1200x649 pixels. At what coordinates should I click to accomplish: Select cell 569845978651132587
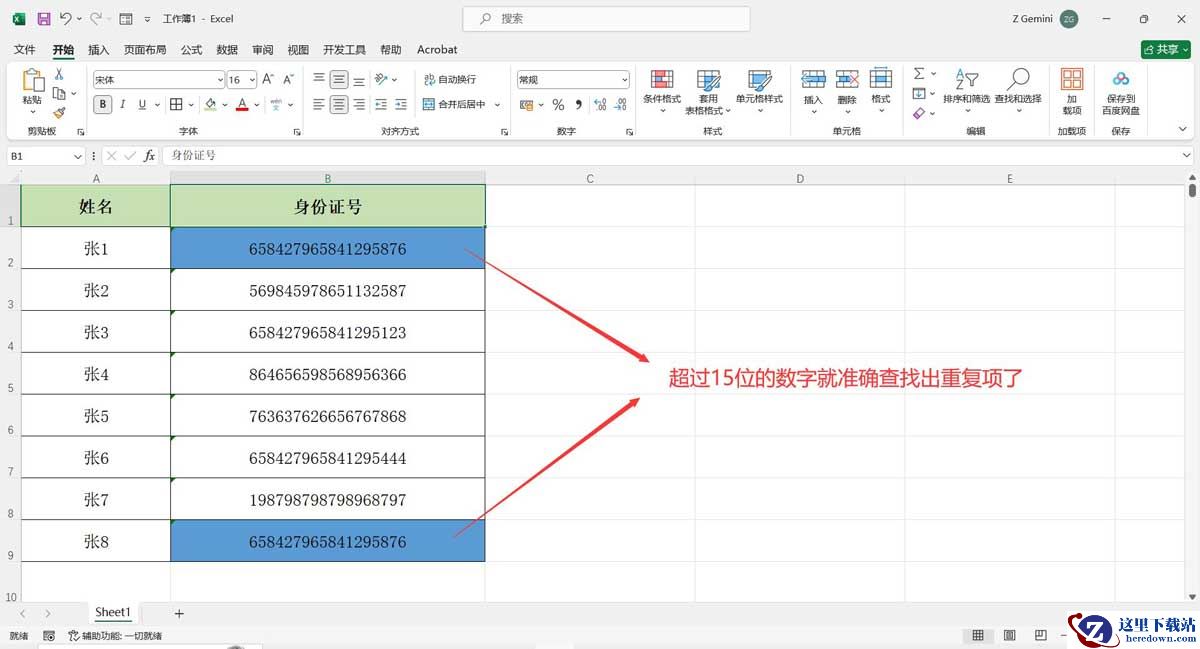pos(328,290)
